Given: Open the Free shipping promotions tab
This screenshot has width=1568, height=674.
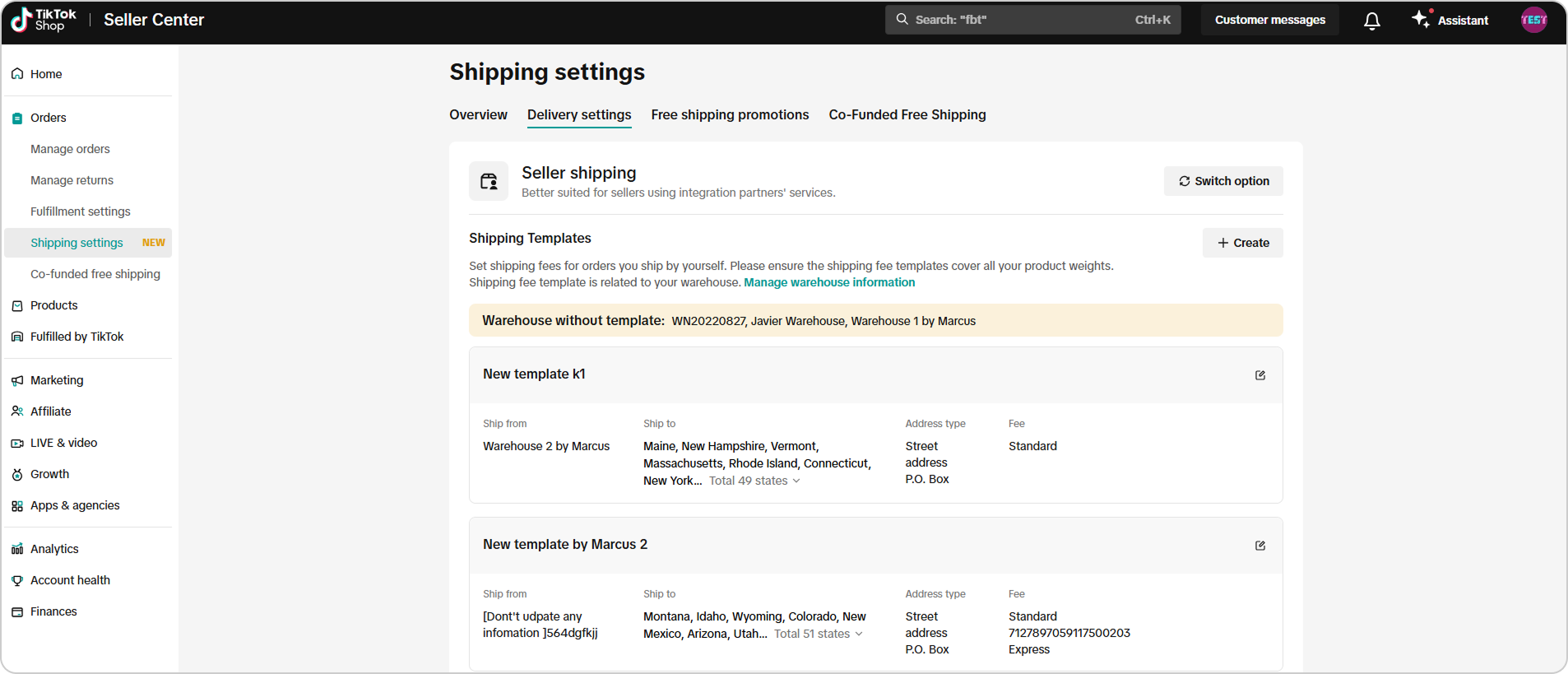Looking at the screenshot, I should tap(730, 115).
